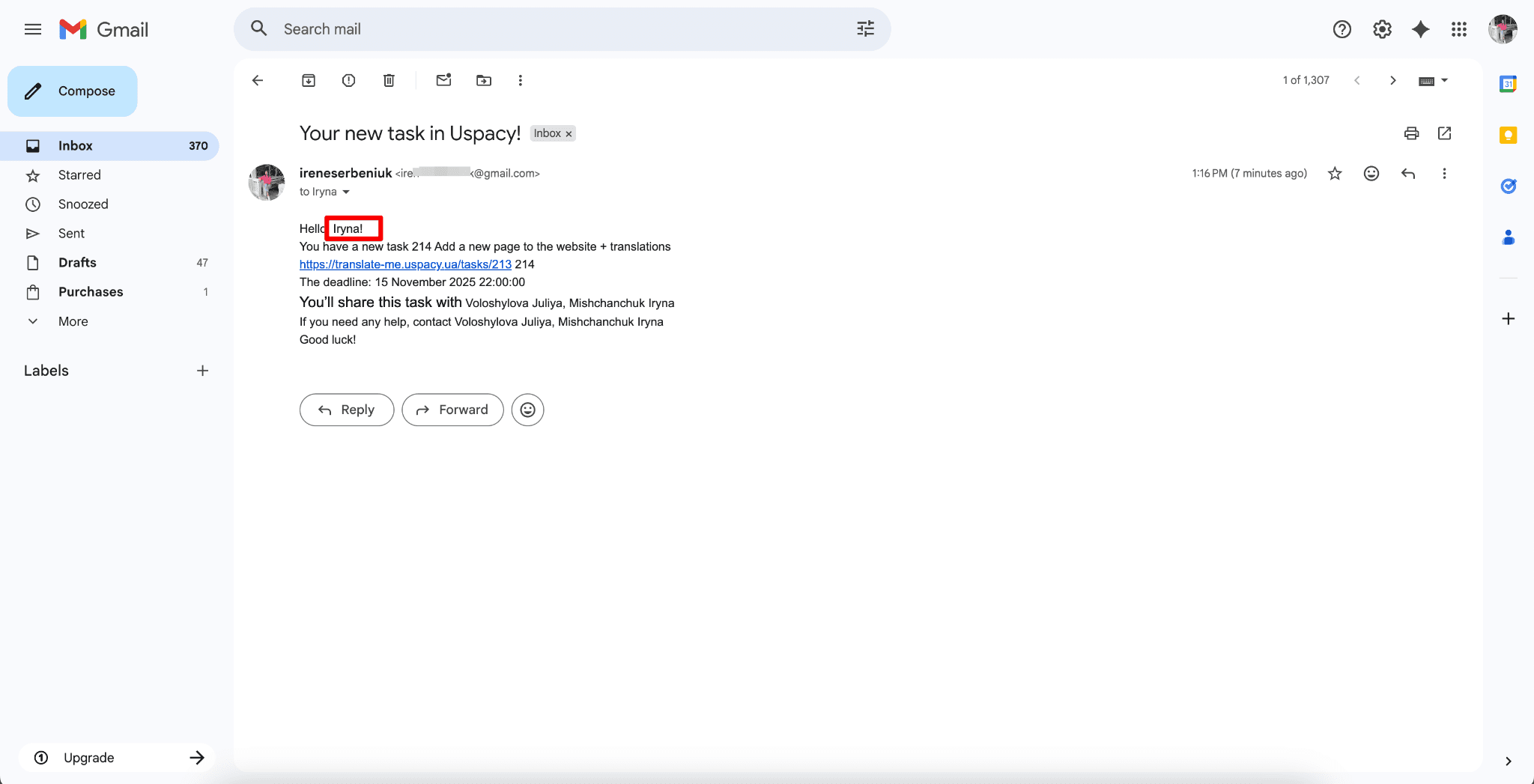Remove the Inbox label from this email
This screenshot has height=784, width=1534.
coord(569,134)
